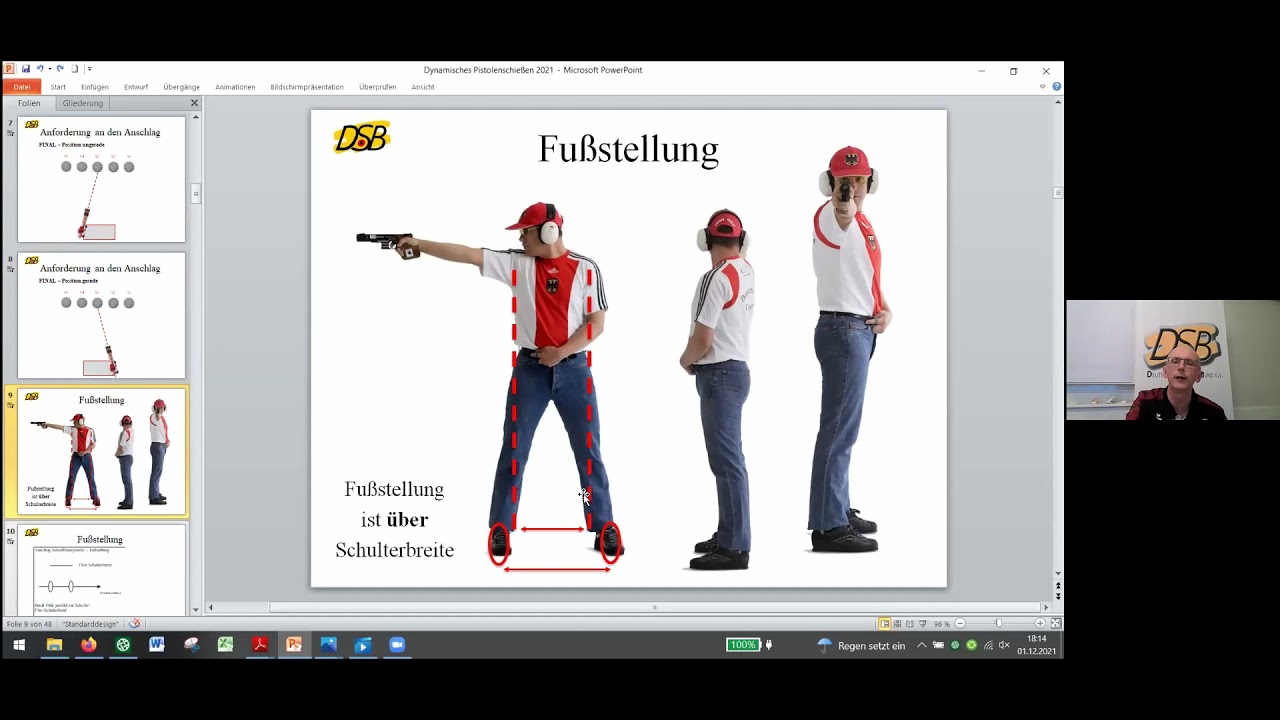The width and height of the screenshot is (1280, 720).
Task: Click the thumbnail pane scroll-down arrow
Action: coord(196,609)
